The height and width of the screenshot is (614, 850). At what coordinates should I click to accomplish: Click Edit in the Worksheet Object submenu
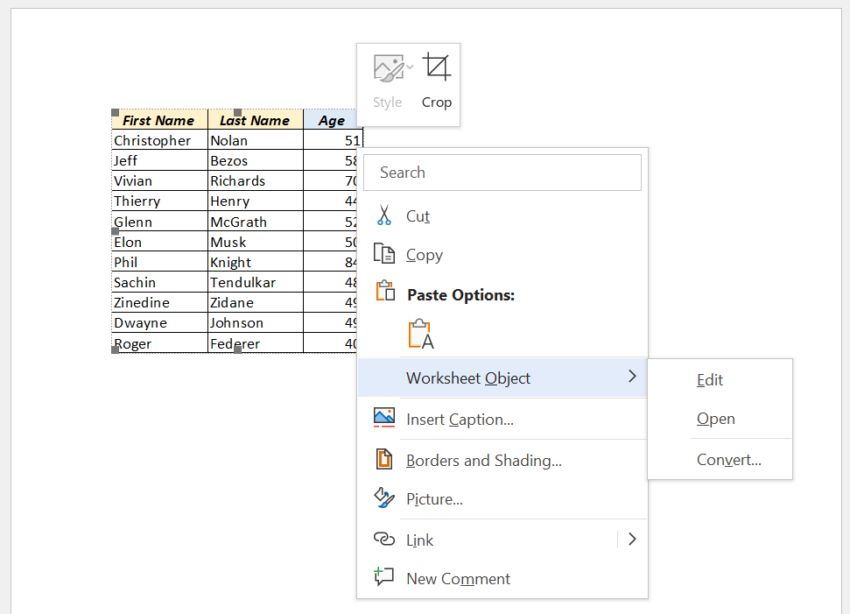(x=710, y=379)
